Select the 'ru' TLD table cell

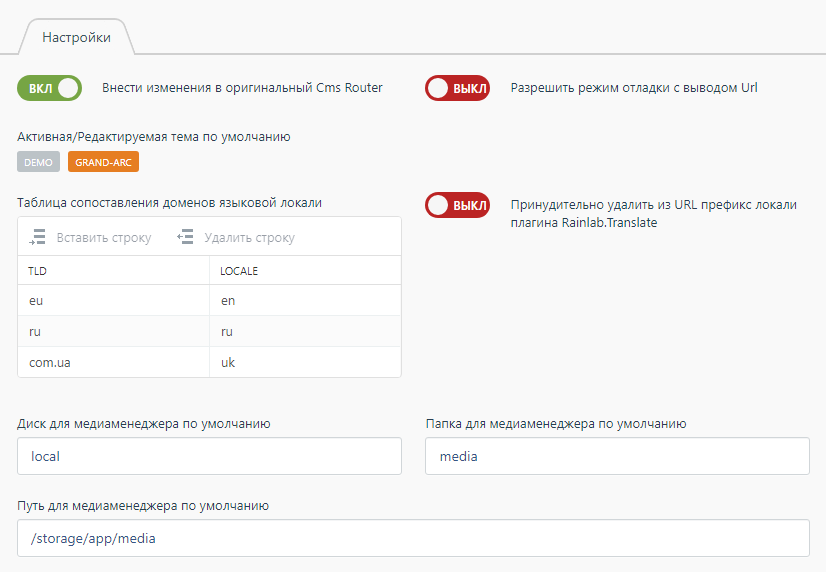[114, 331]
